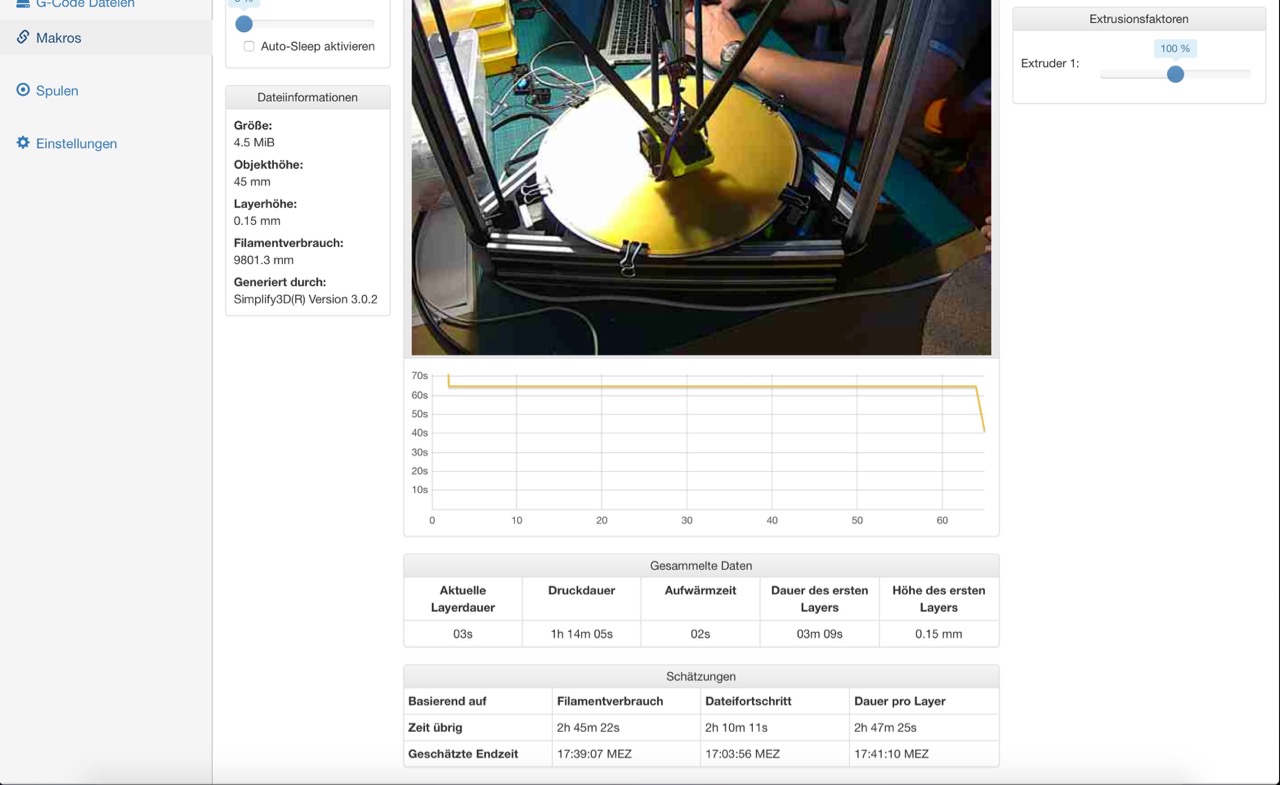Click the G-Code Dateien sidebar icon
1280x785 pixels.
(x=23, y=4)
